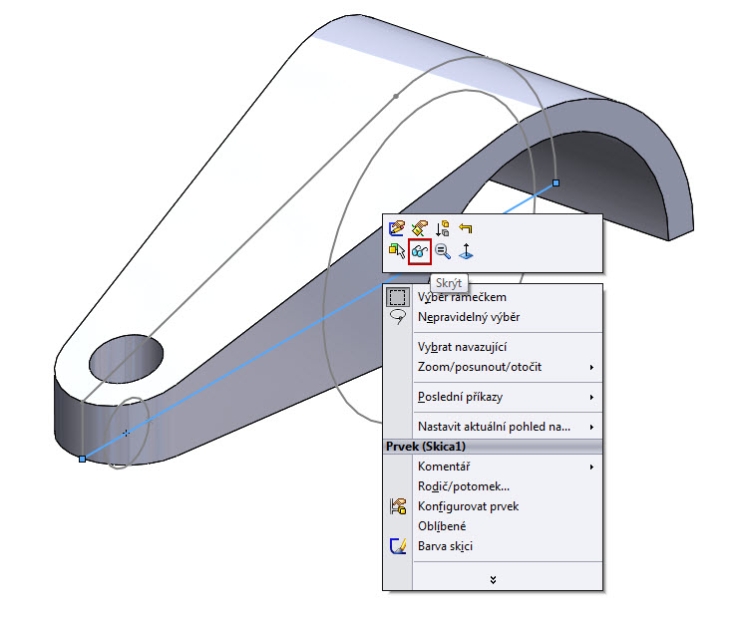Select the blue endpoint at lower-left corner
Viewport: 750px width, 617px height.
82,459
